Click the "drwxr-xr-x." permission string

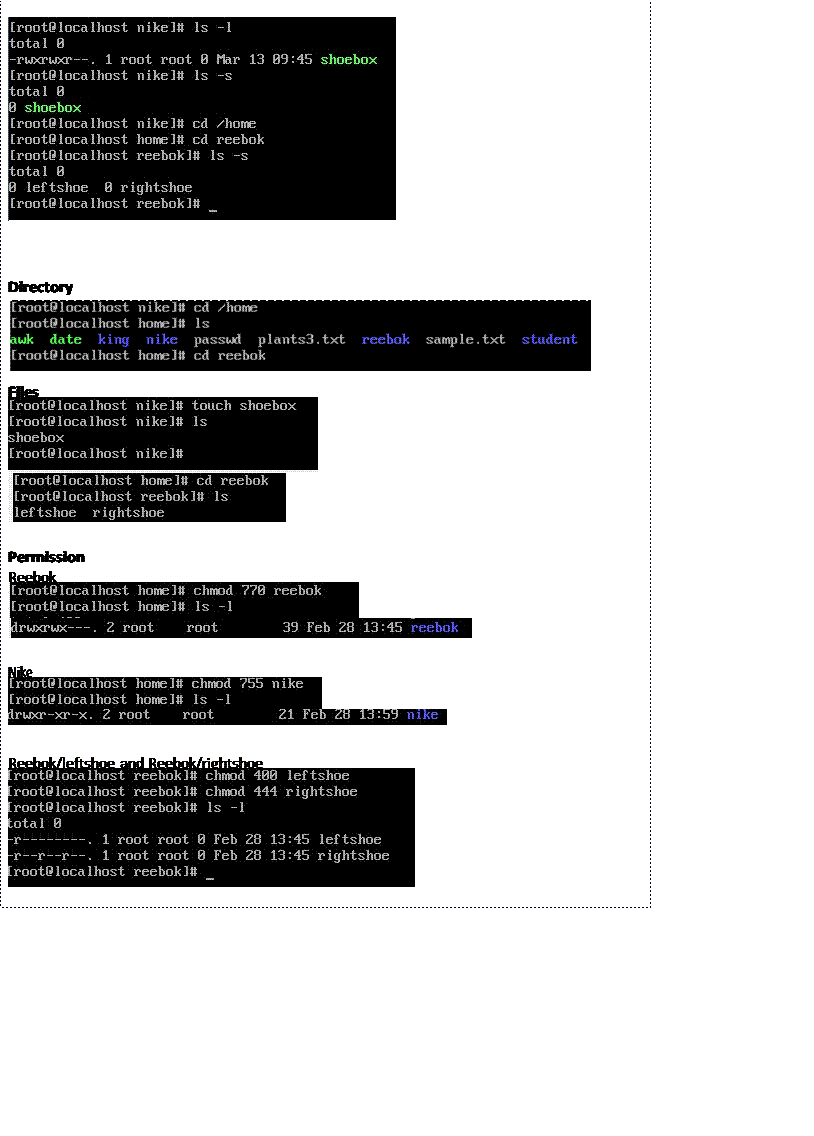point(51,714)
